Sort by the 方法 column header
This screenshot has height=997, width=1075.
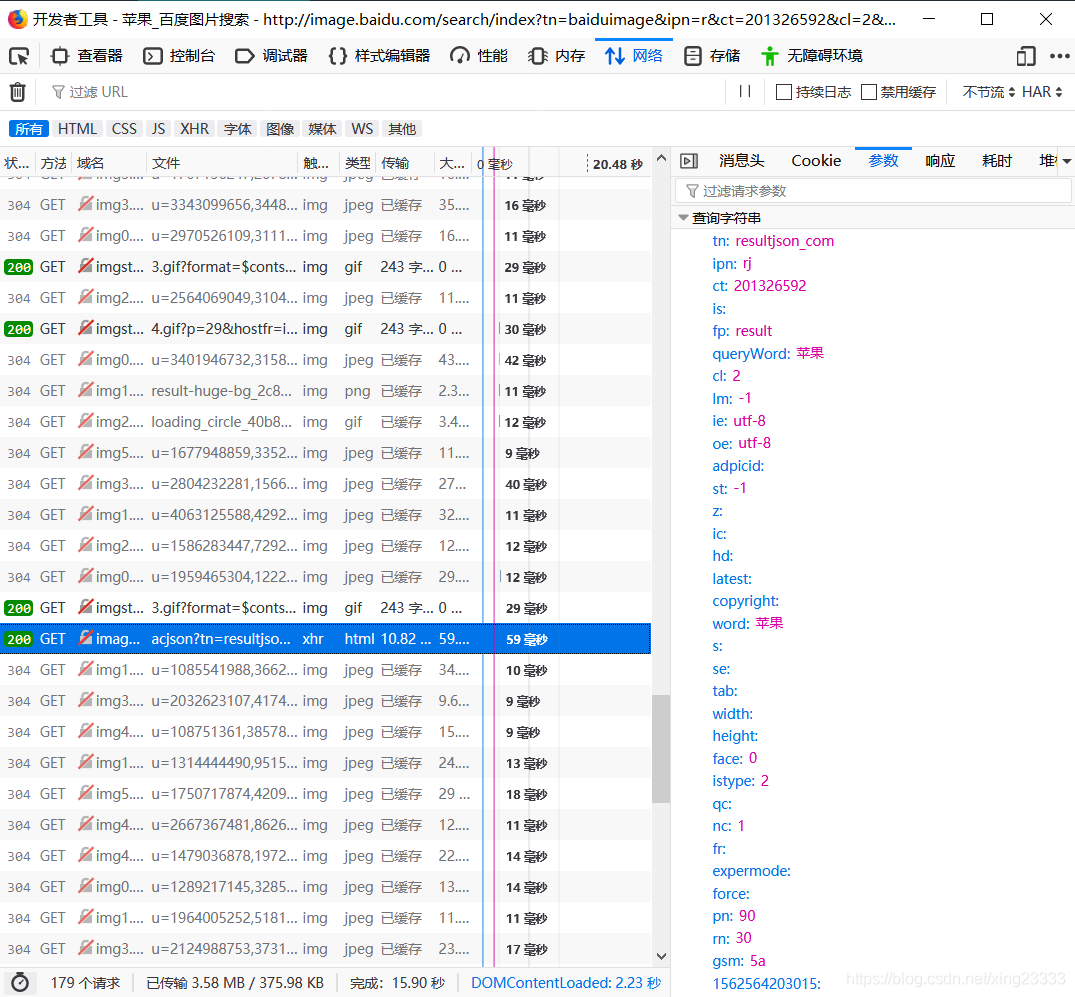53,163
